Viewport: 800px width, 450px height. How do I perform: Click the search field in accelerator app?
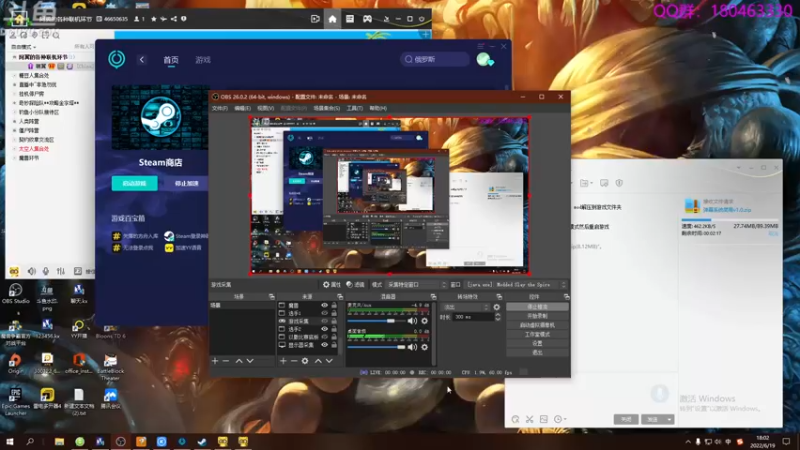[435, 60]
